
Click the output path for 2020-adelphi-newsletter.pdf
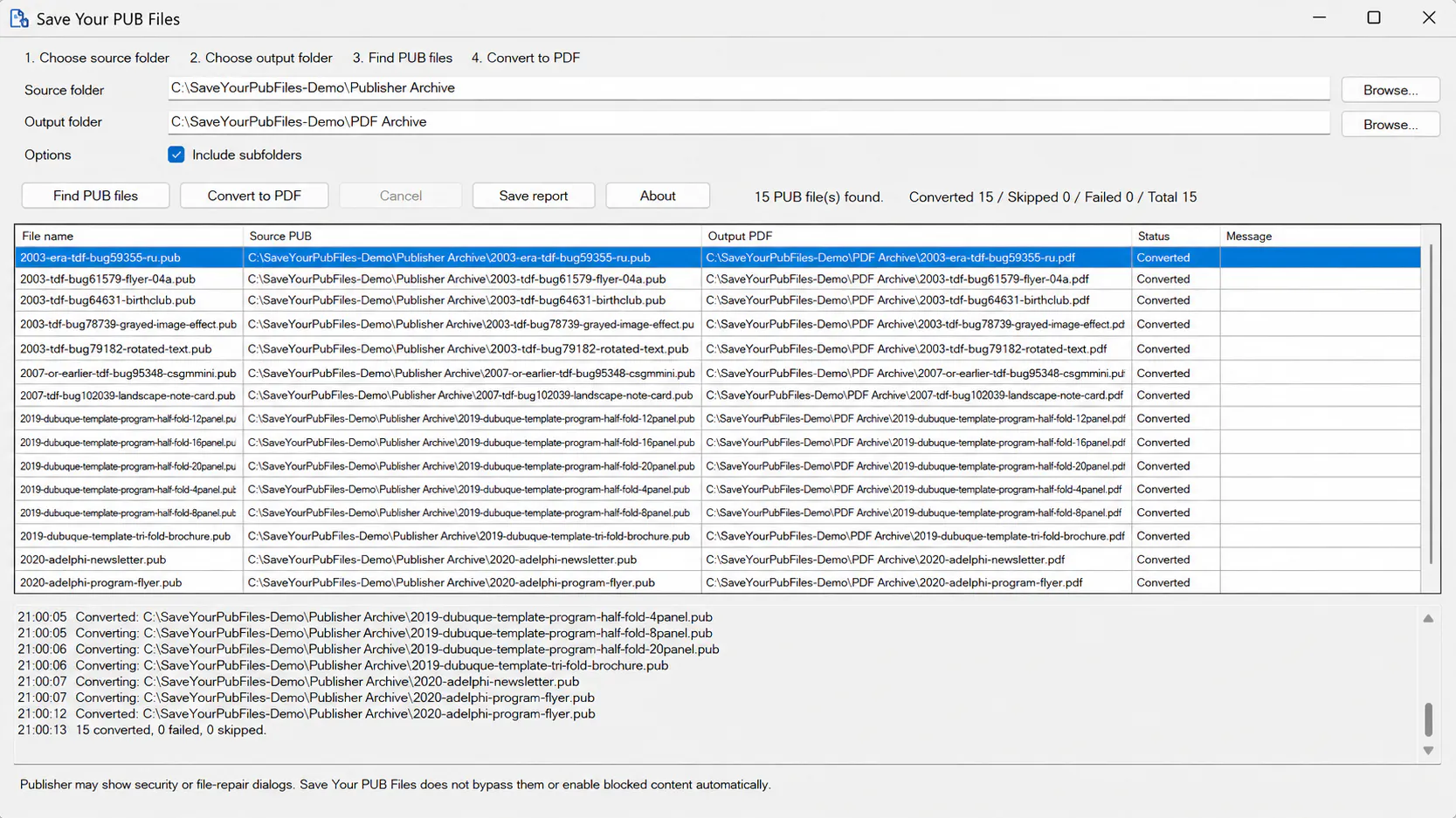coord(885,560)
